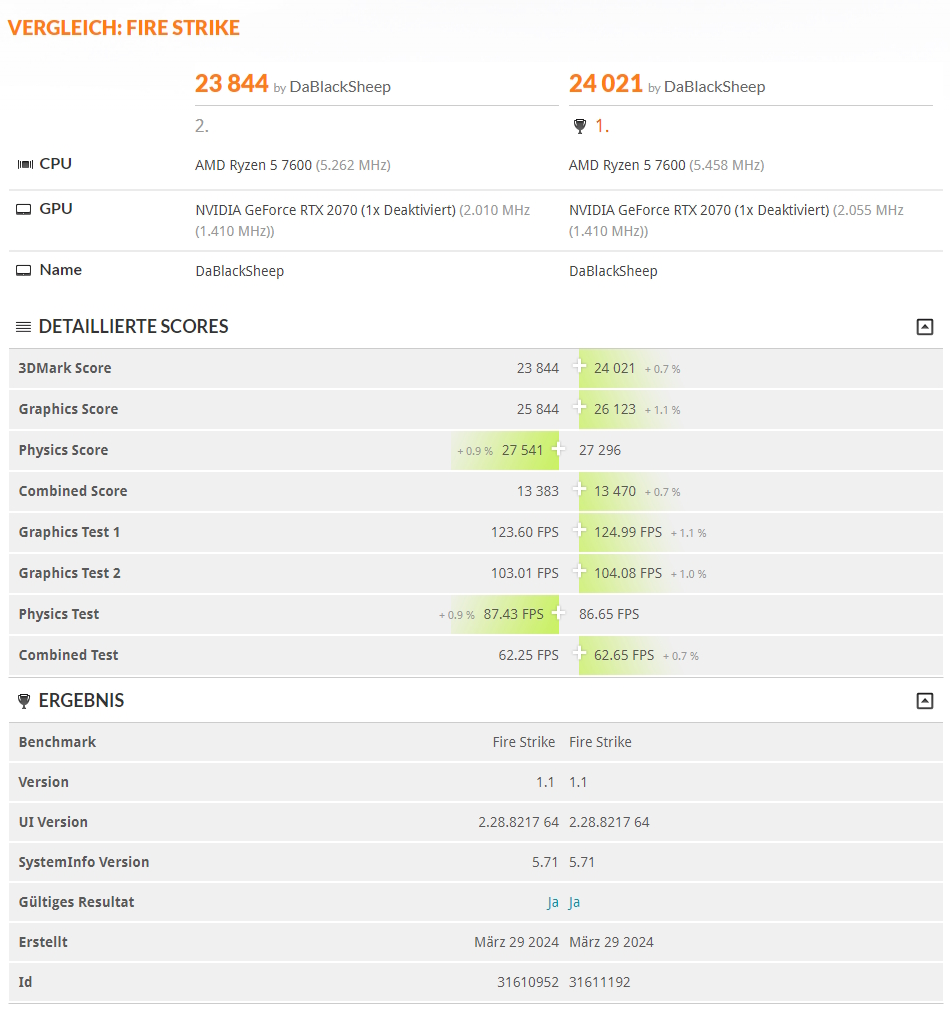Viewport: 950px width, 1010px height.
Task: Click the plus icon on the Graphics Score row
Action: tap(578, 408)
